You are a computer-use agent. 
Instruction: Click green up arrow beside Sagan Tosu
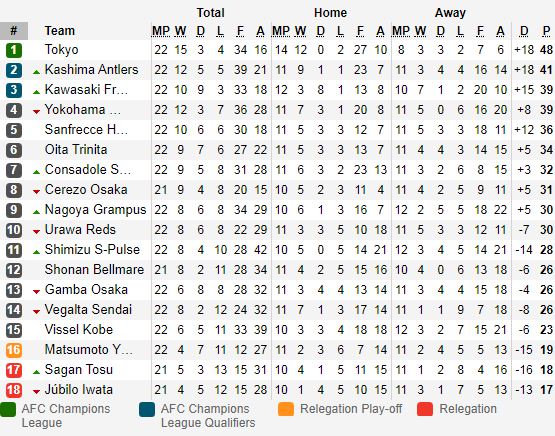click(36, 372)
